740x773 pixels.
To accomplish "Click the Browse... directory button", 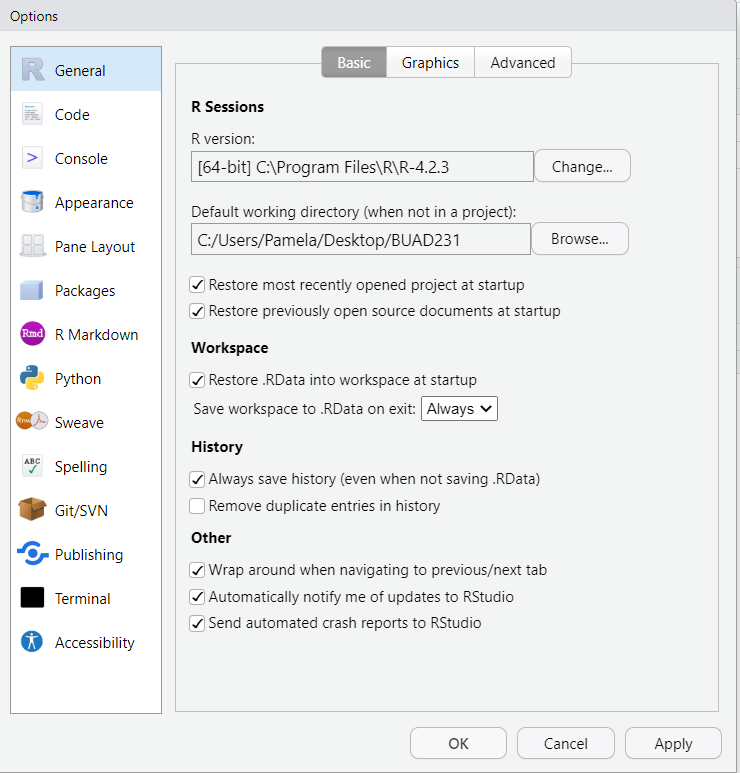I will (580, 239).
